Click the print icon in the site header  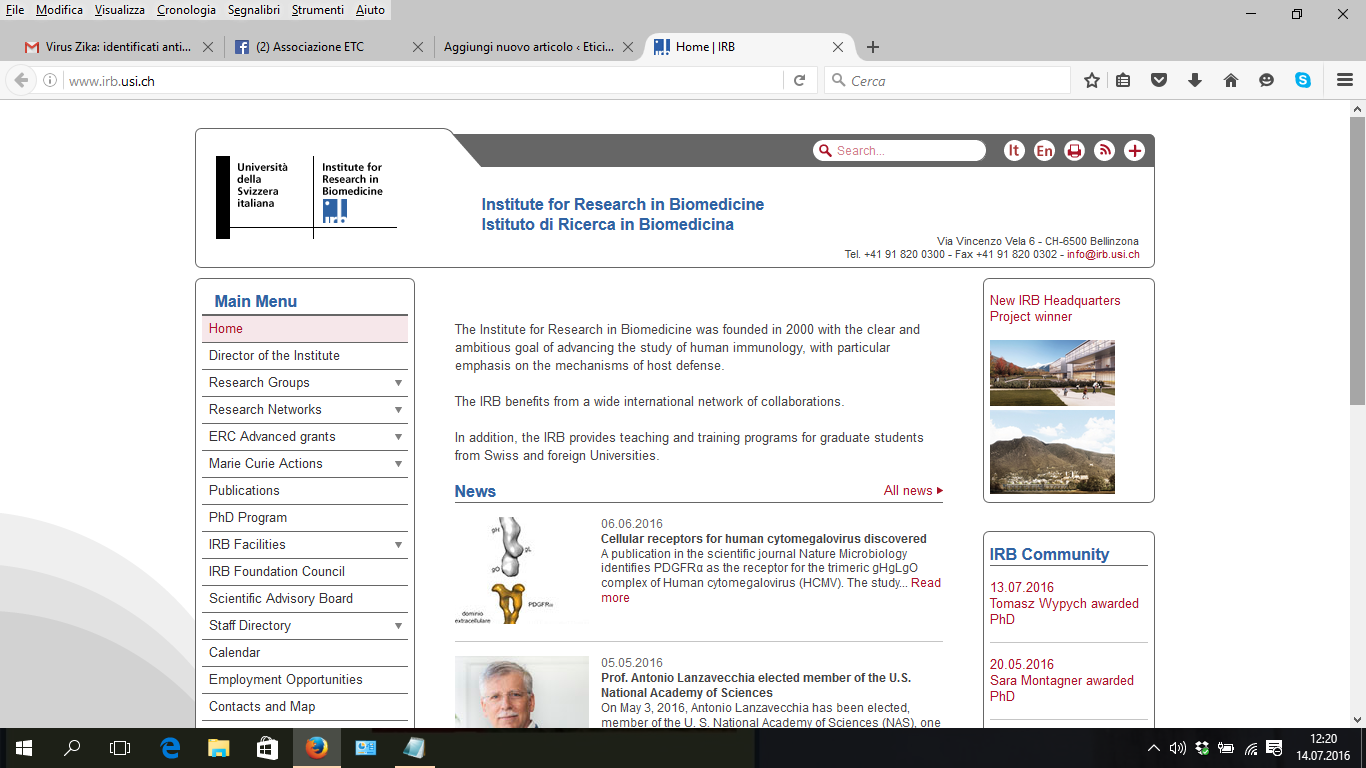coord(1074,151)
